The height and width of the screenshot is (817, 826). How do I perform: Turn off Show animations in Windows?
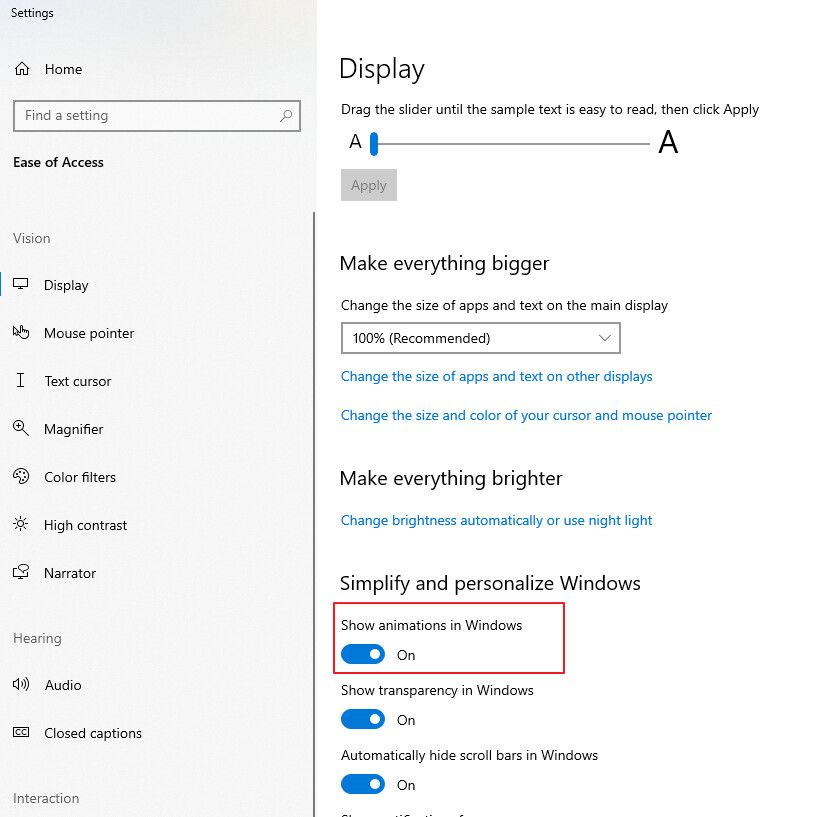pos(363,655)
